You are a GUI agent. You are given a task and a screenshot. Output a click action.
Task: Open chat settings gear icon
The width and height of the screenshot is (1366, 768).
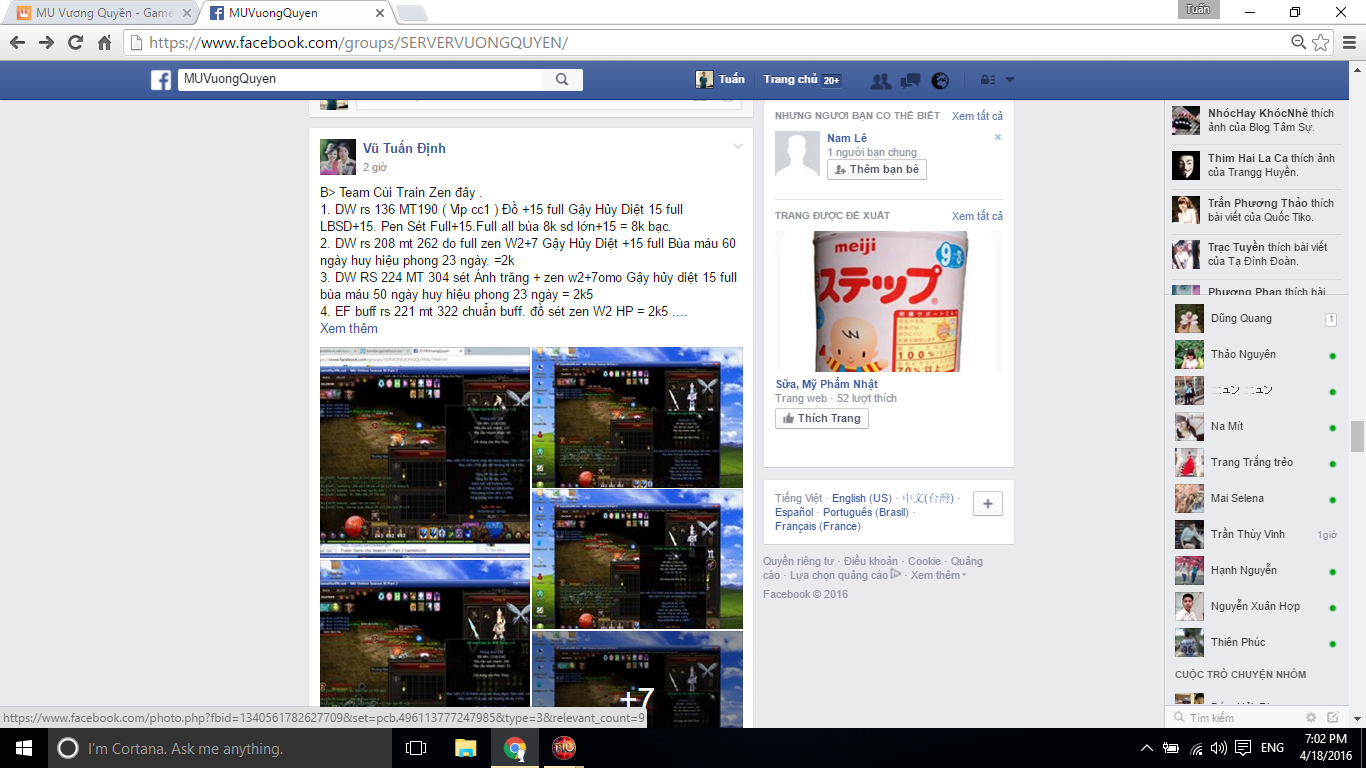pyautogui.click(x=1311, y=717)
